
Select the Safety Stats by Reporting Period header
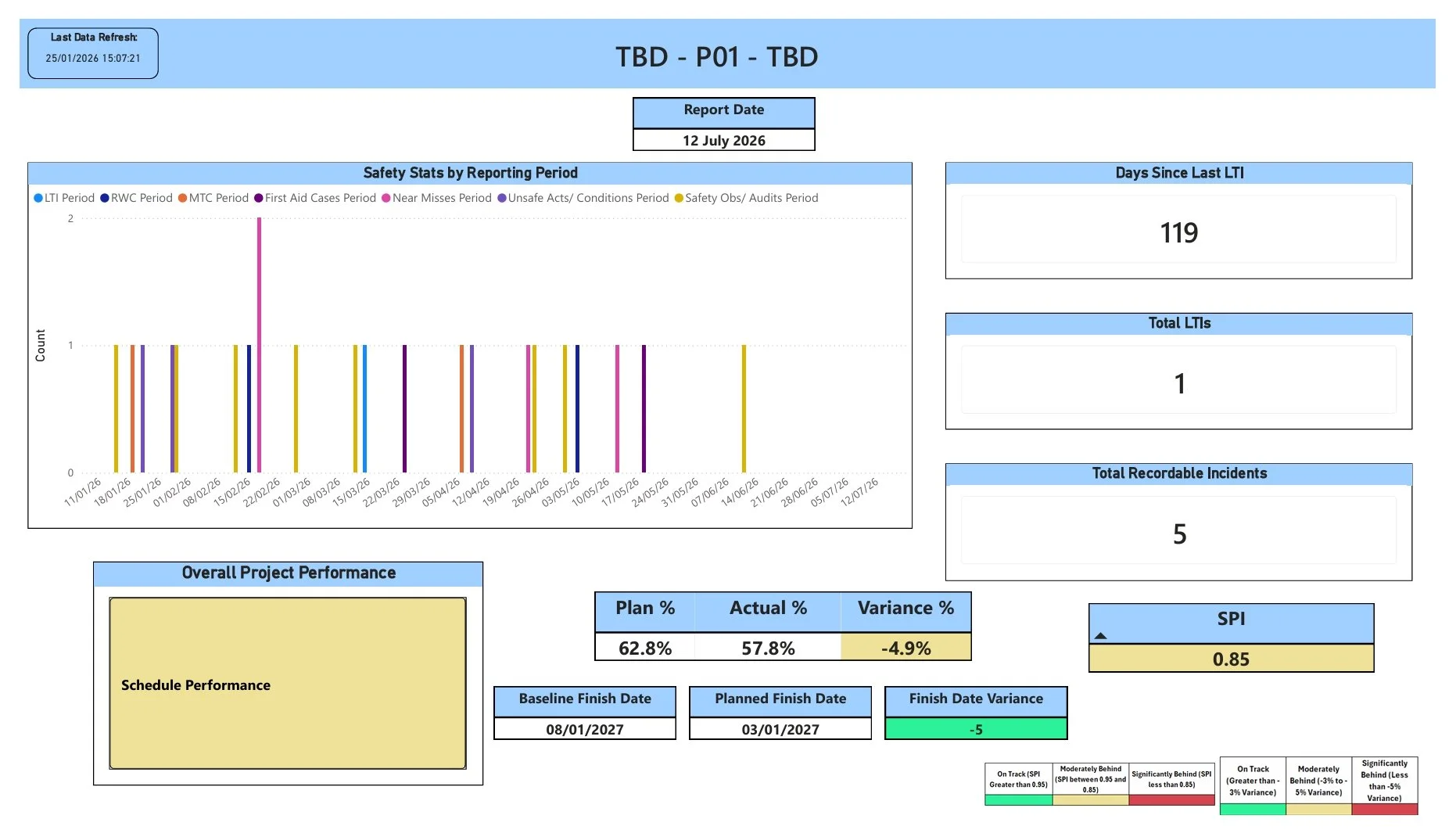click(469, 173)
